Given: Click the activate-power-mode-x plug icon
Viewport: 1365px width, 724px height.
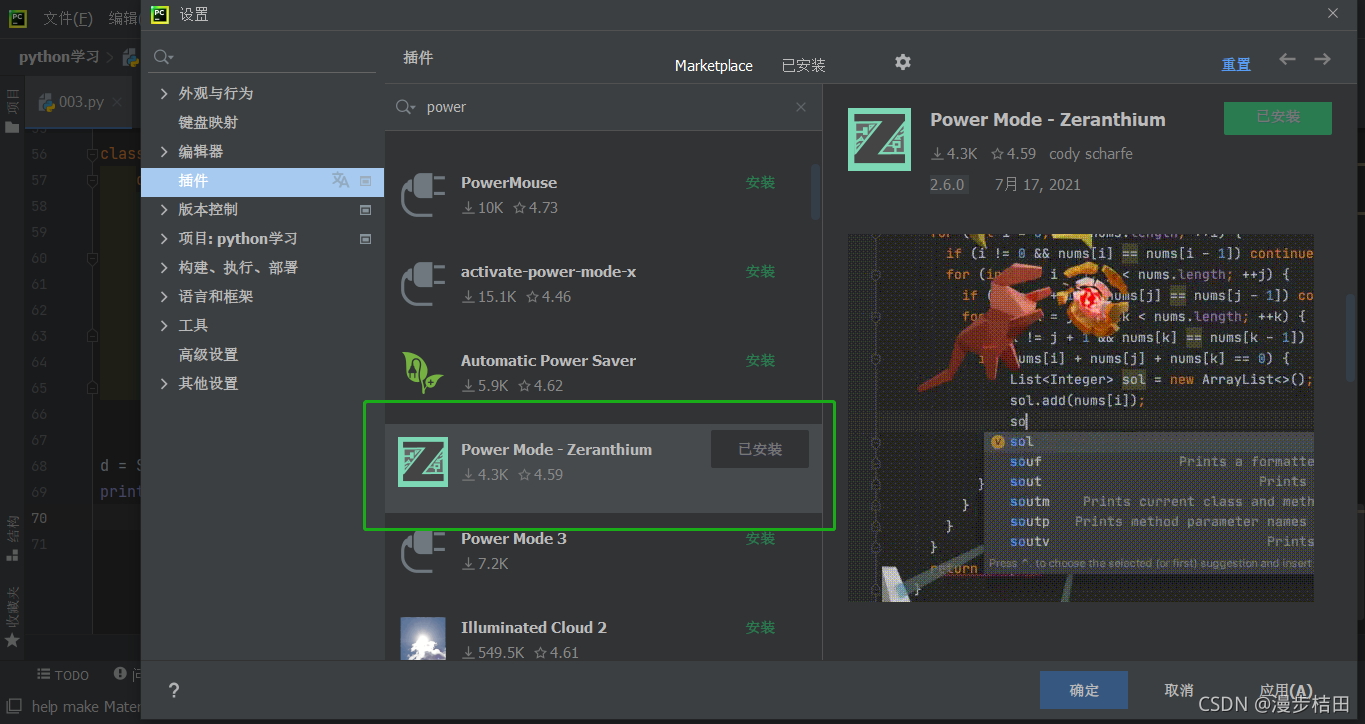Looking at the screenshot, I should tap(422, 283).
